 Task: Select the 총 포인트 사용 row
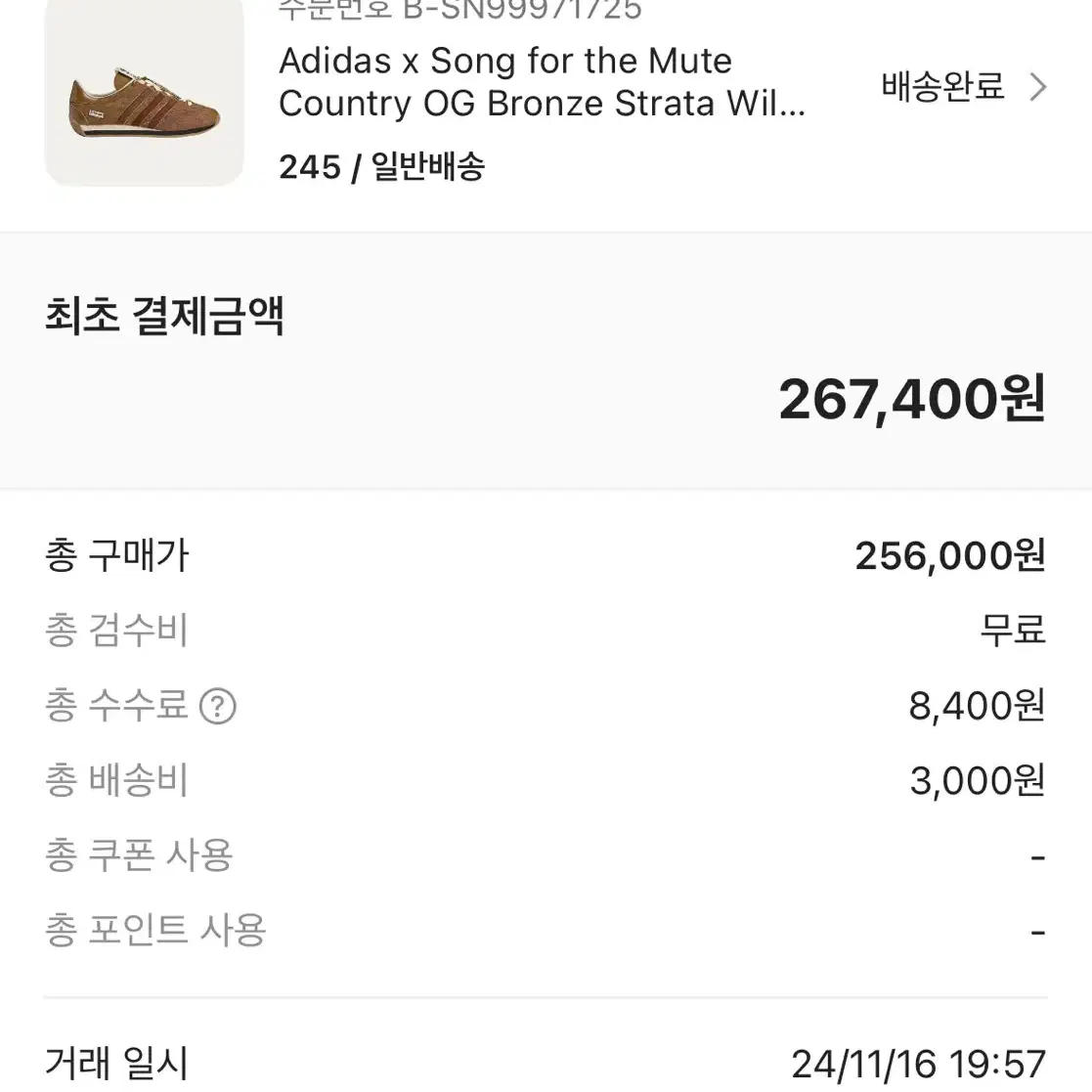tap(546, 931)
